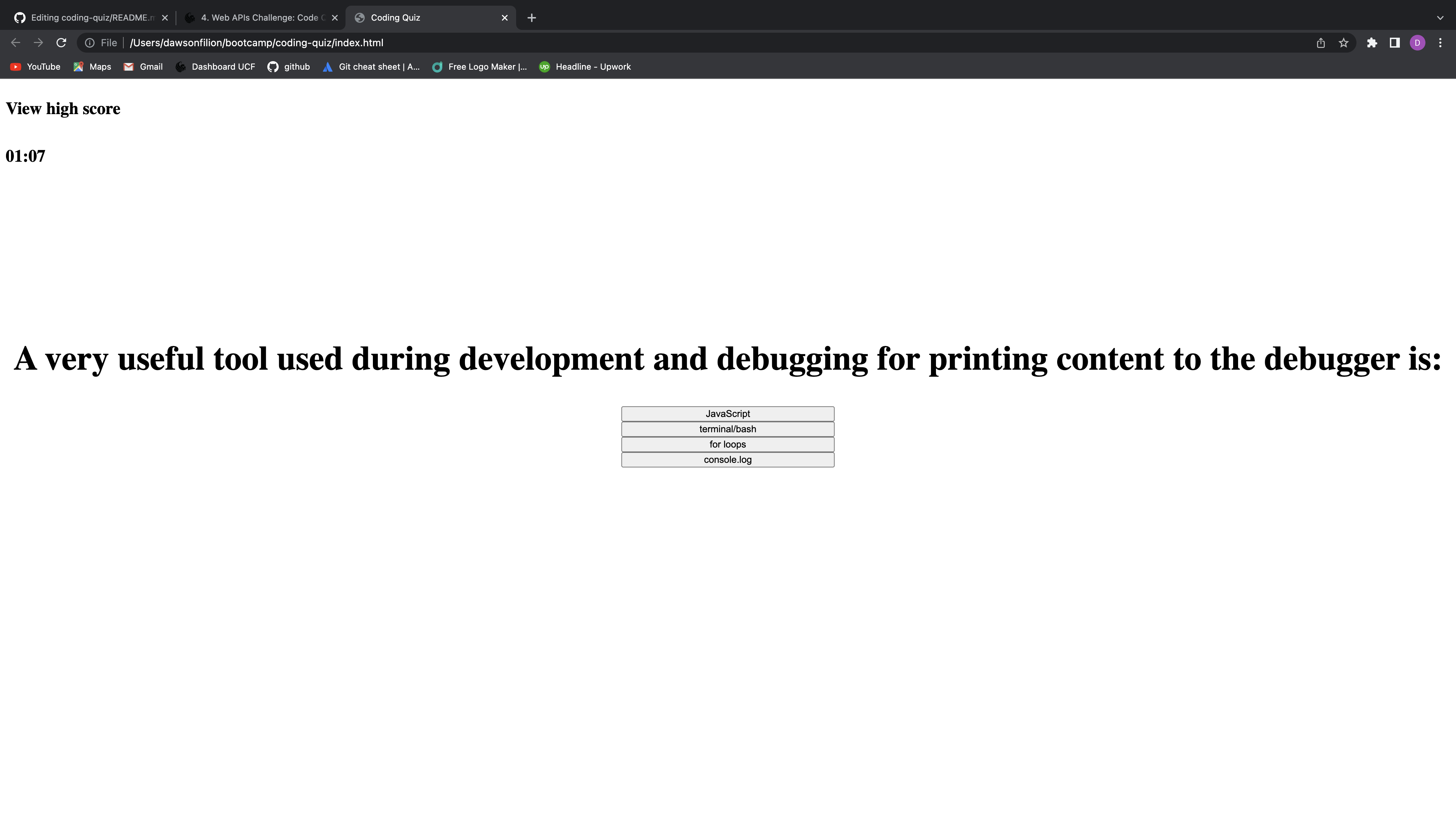This screenshot has width=1456, height=819.
Task: Open the Dashboard UCF bookmark
Action: point(215,67)
